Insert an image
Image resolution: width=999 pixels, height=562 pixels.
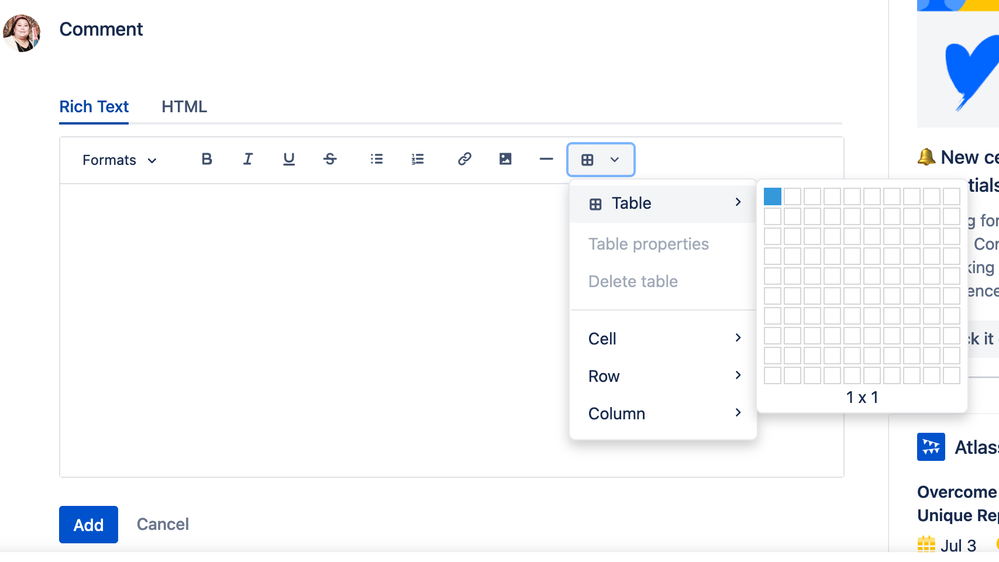click(x=505, y=159)
